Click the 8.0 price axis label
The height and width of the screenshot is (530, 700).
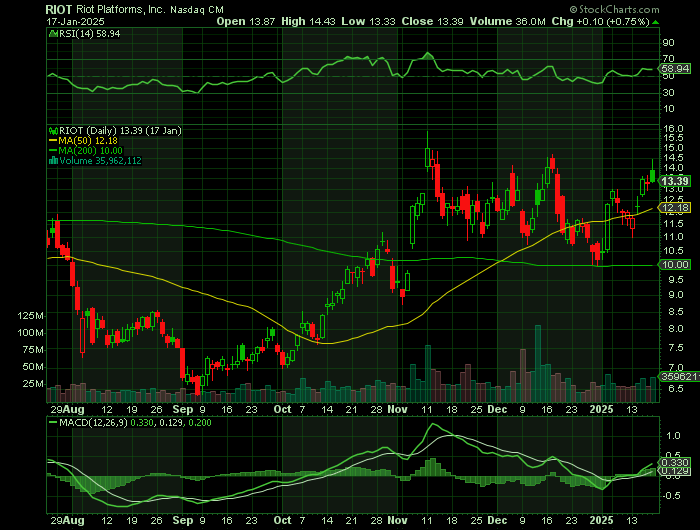[x=676, y=329]
